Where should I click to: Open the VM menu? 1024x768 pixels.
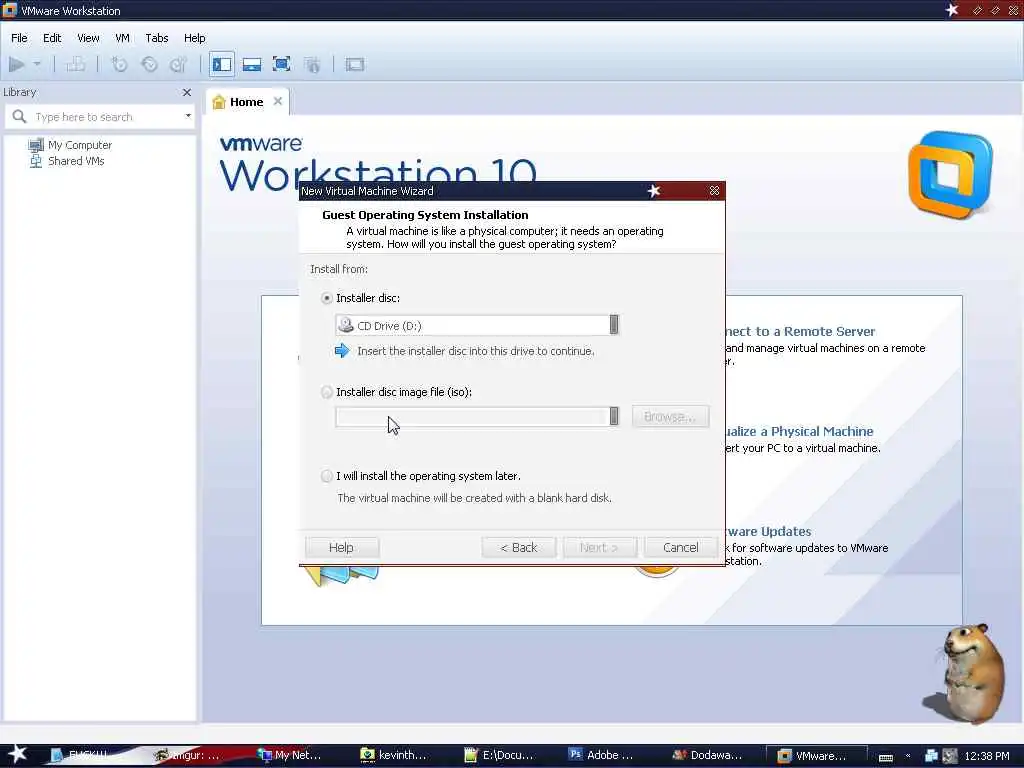click(x=122, y=38)
